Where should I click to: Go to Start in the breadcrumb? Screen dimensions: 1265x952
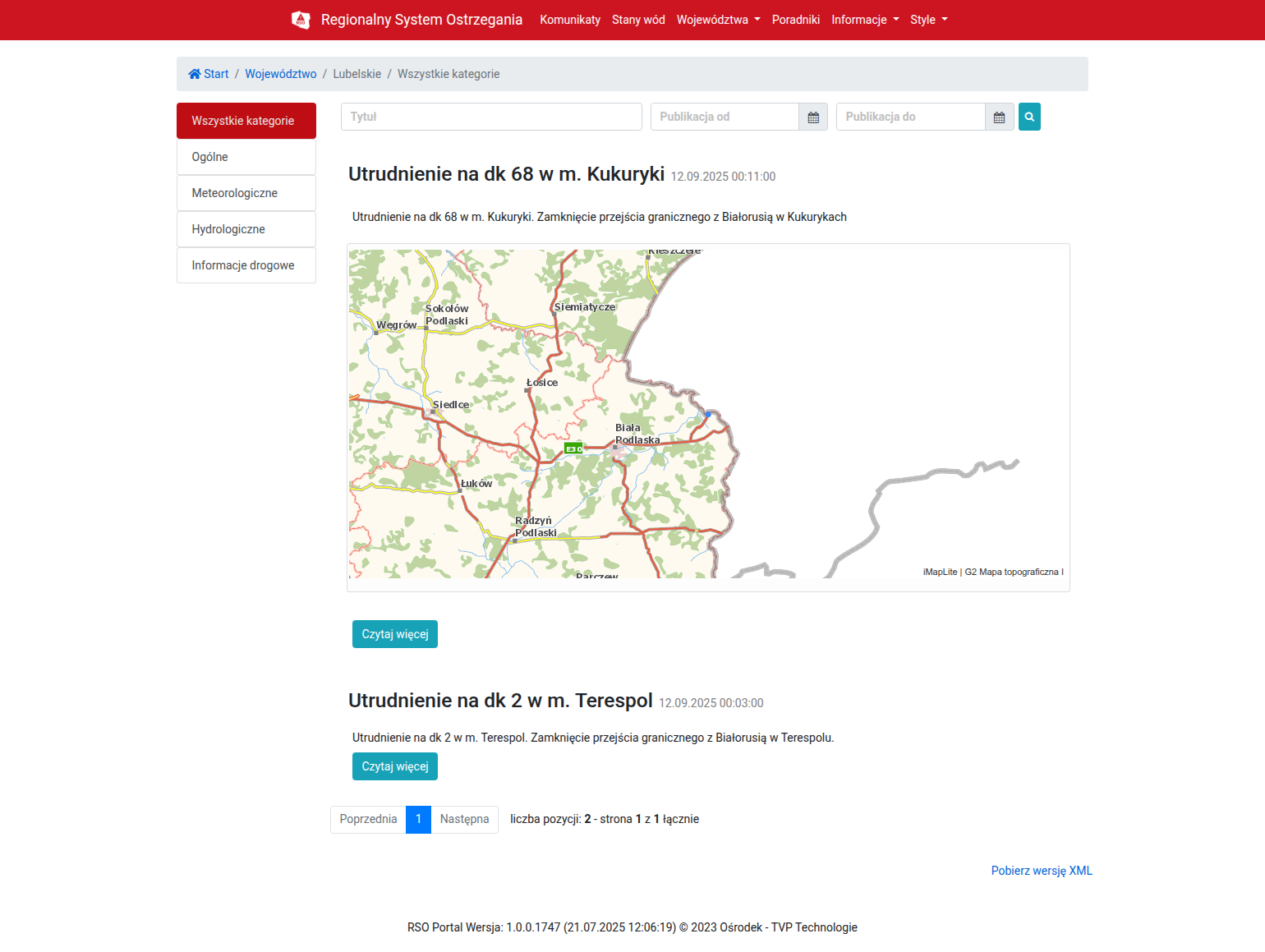(209, 74)
